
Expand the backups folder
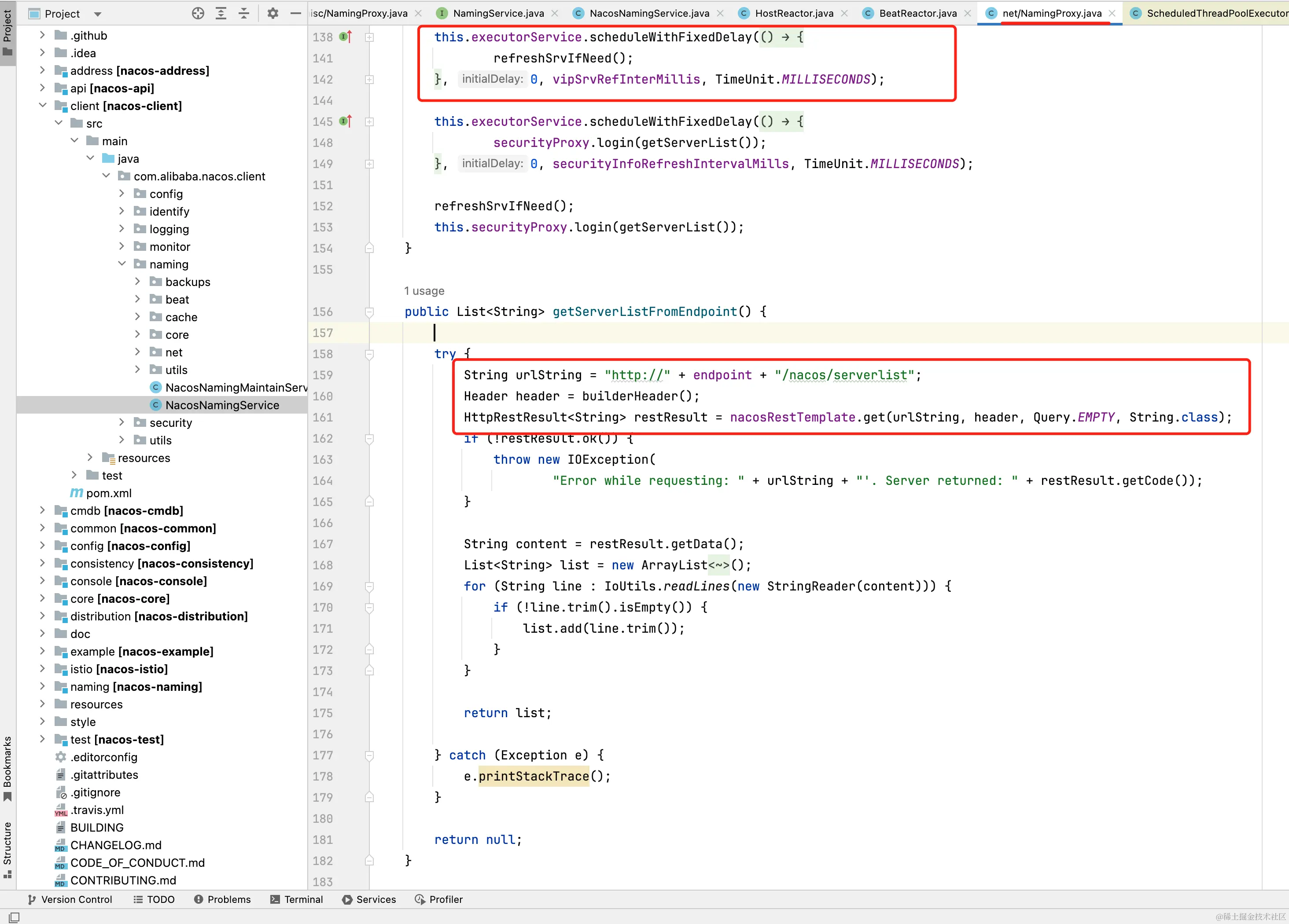click(137, 282)
